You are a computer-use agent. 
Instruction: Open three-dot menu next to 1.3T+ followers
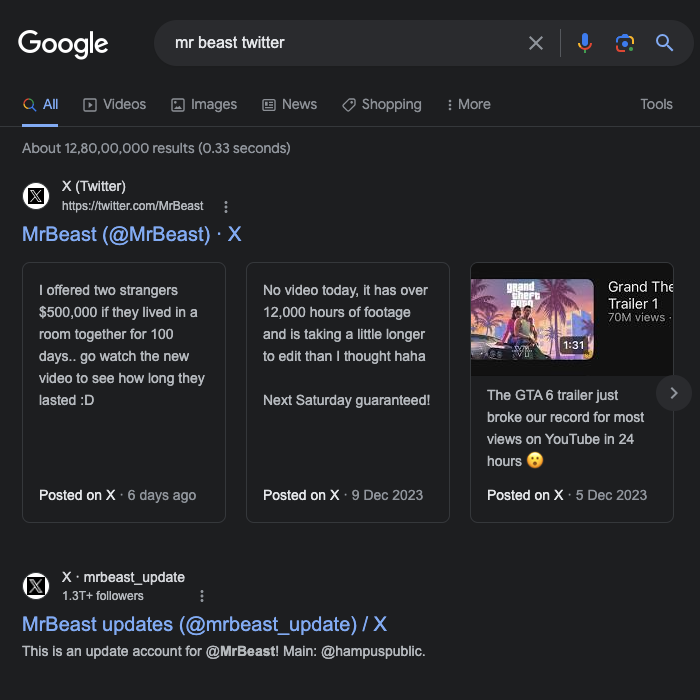pyautogui.click(x=202, y=596)
